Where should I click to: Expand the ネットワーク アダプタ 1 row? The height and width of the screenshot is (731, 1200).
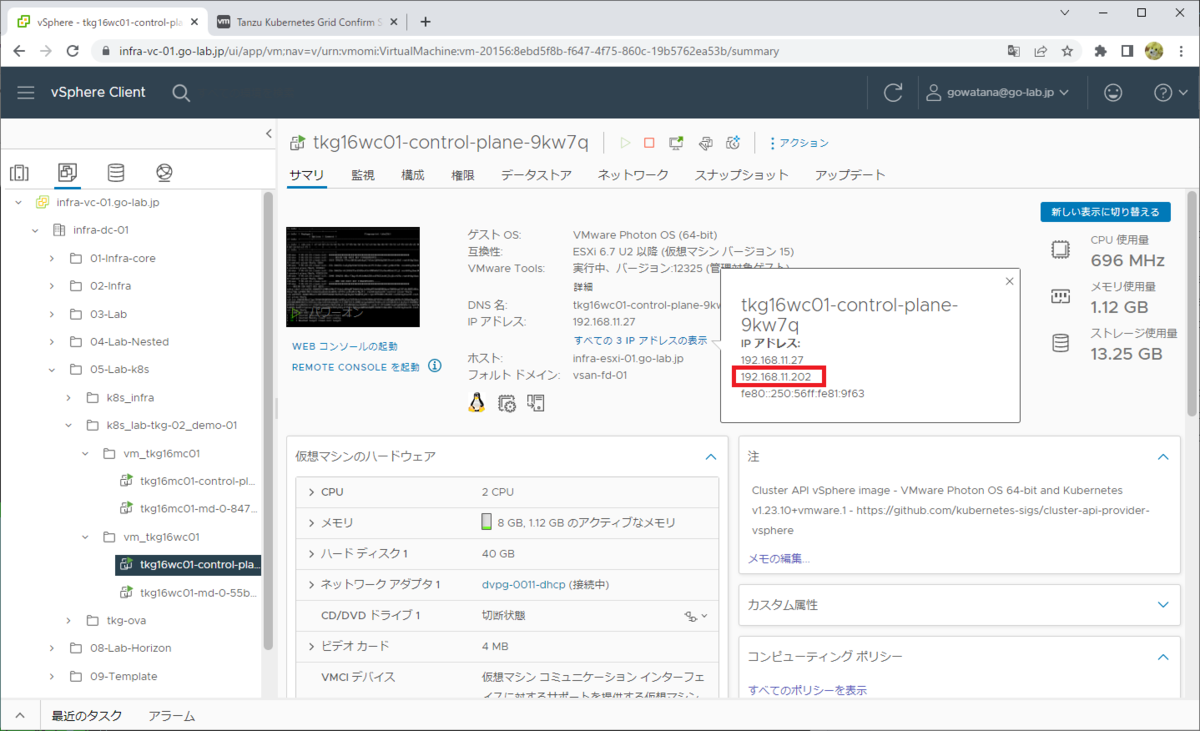311,585
